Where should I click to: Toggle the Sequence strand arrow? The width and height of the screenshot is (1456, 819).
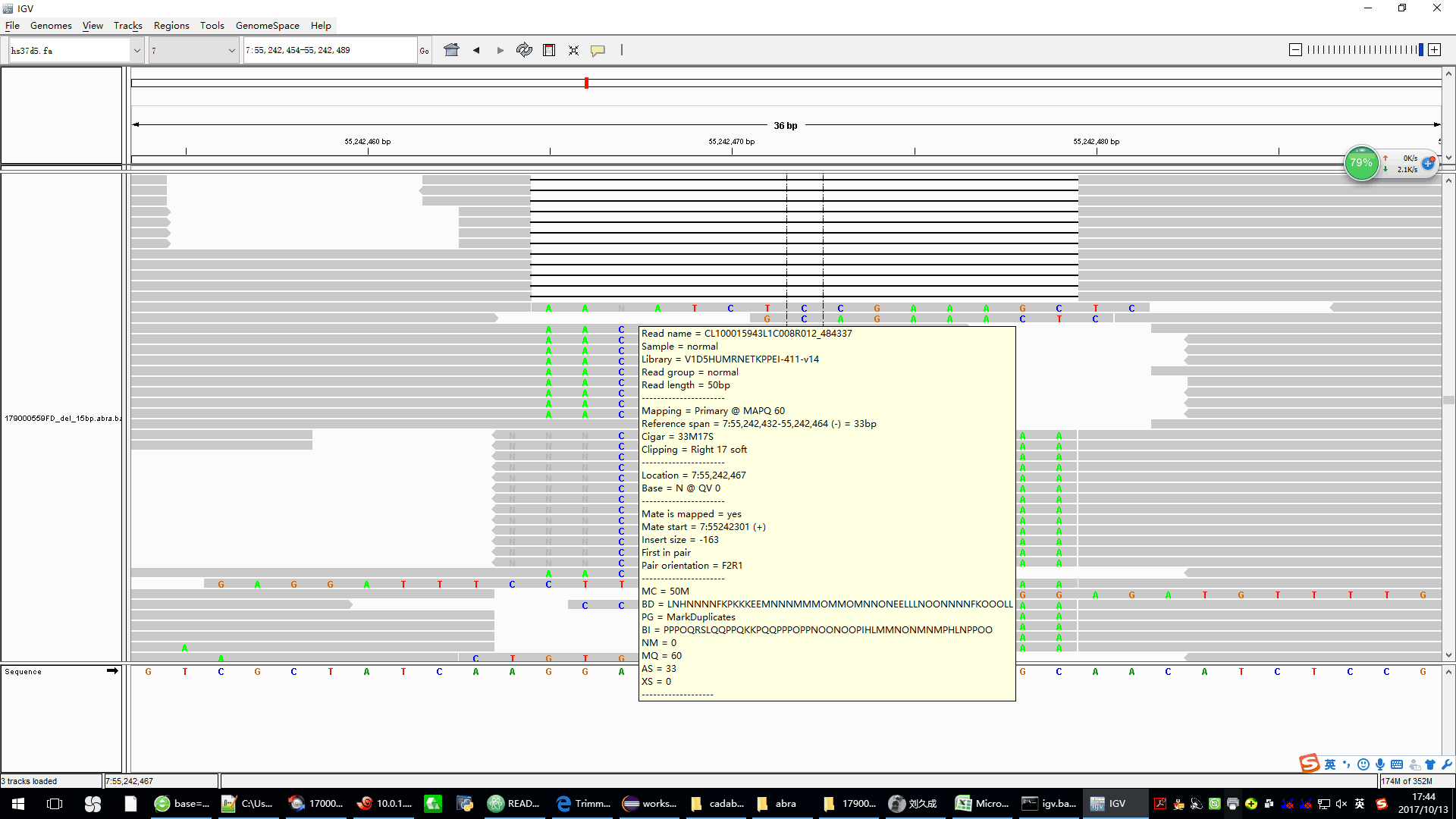coord(112,671)
